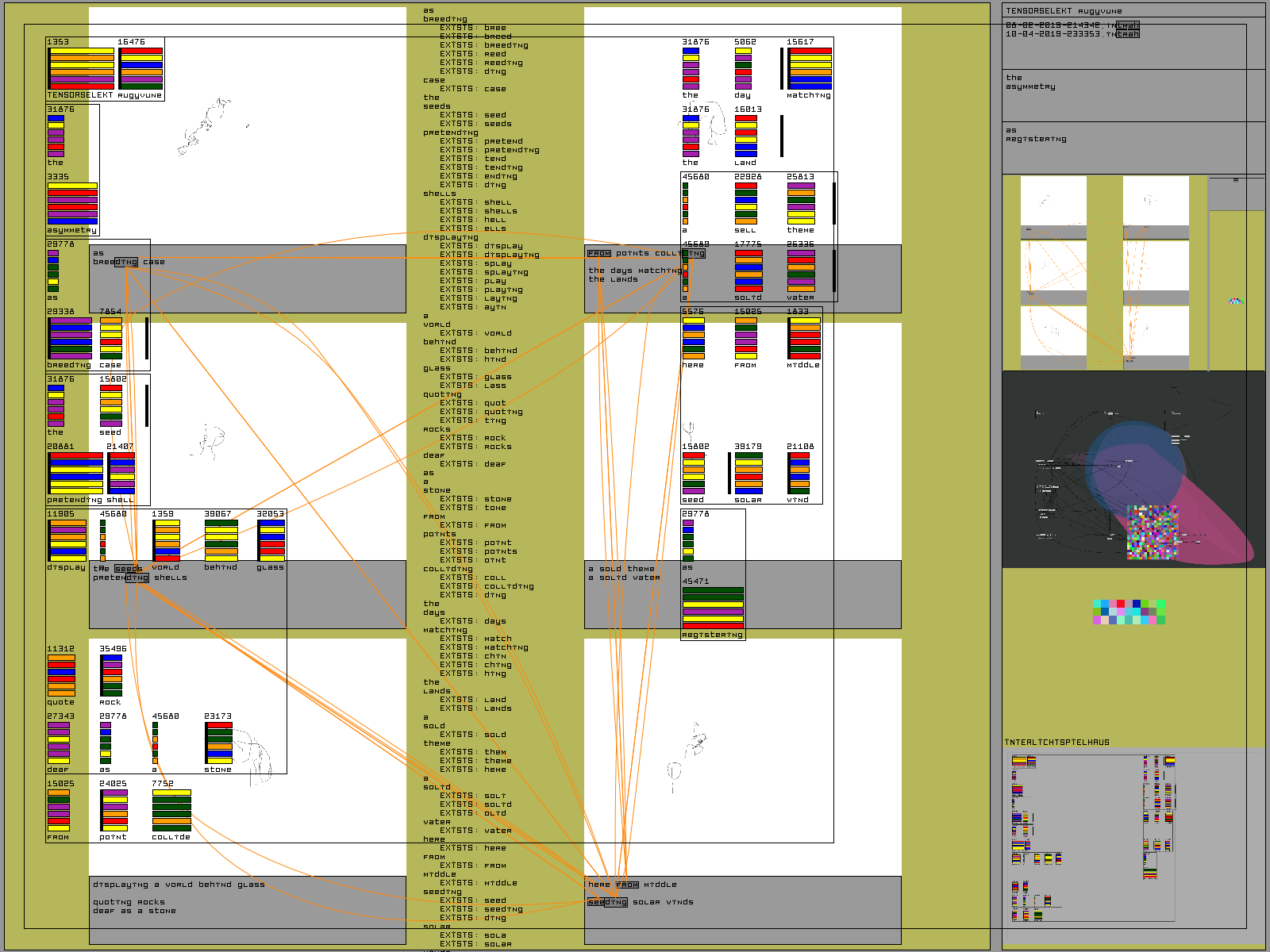Viewport: 1270px width, 952px height.
Task: Select the 'quote' striped glyph
Action: pyautogui.click(x=61, y=675)
